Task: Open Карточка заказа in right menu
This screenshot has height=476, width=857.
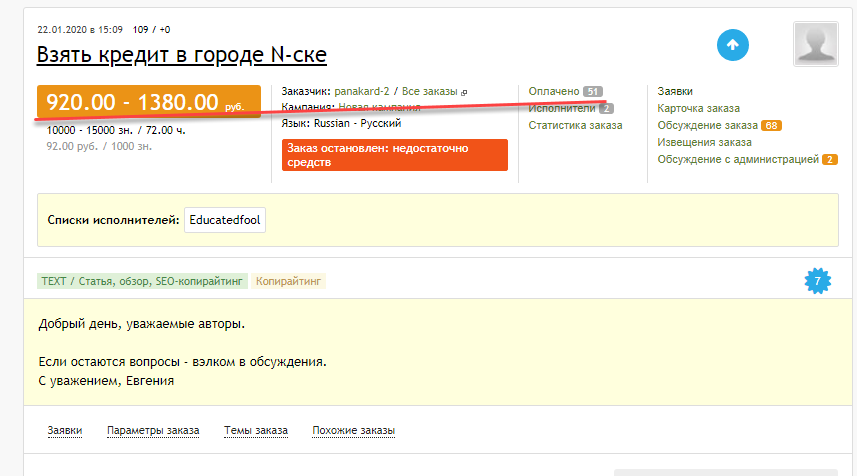Action: pos(698,108)
